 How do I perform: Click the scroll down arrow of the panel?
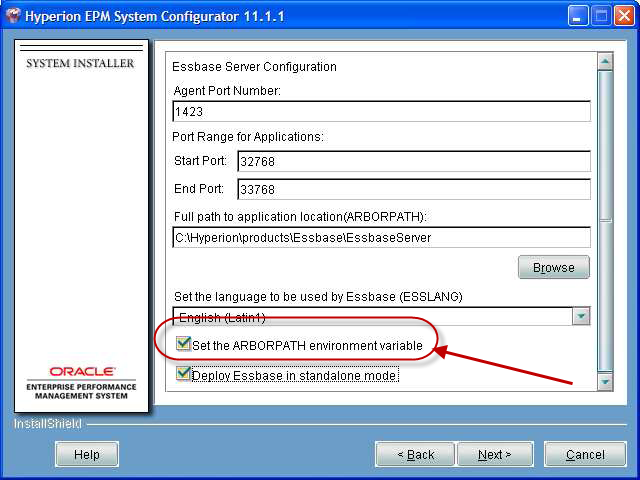605,382
